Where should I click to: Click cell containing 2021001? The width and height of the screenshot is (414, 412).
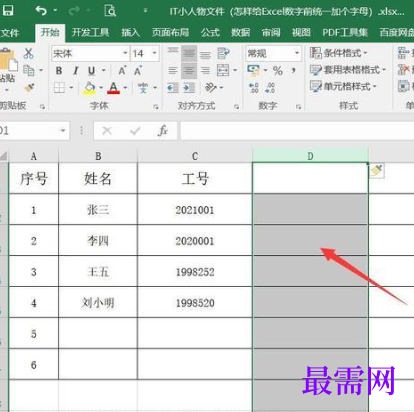[x=195, y=210]
